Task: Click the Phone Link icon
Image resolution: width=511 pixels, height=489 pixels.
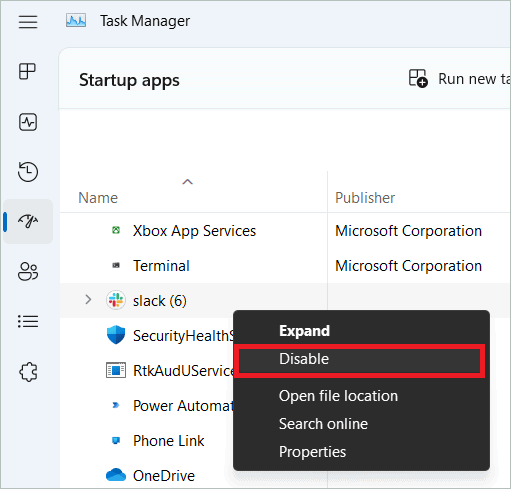Action: [116, 440]
